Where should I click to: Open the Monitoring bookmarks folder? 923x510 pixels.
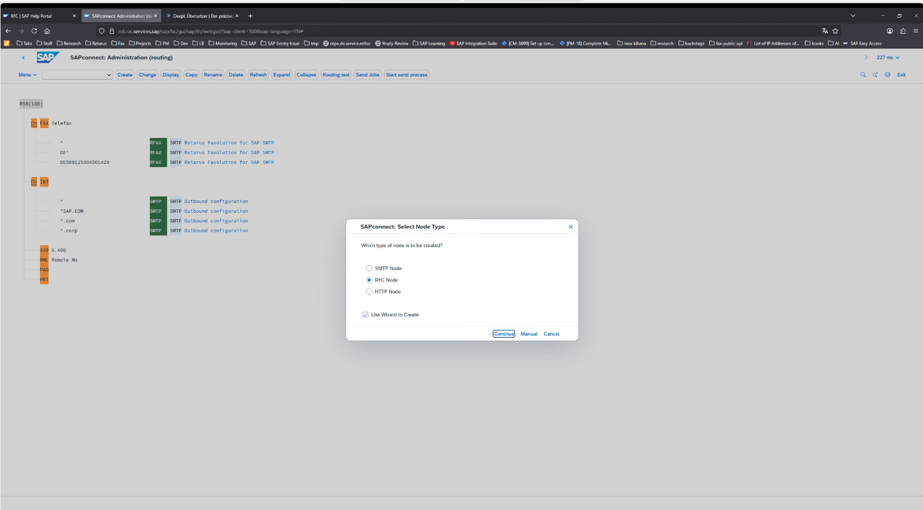(x=222, y=44)
